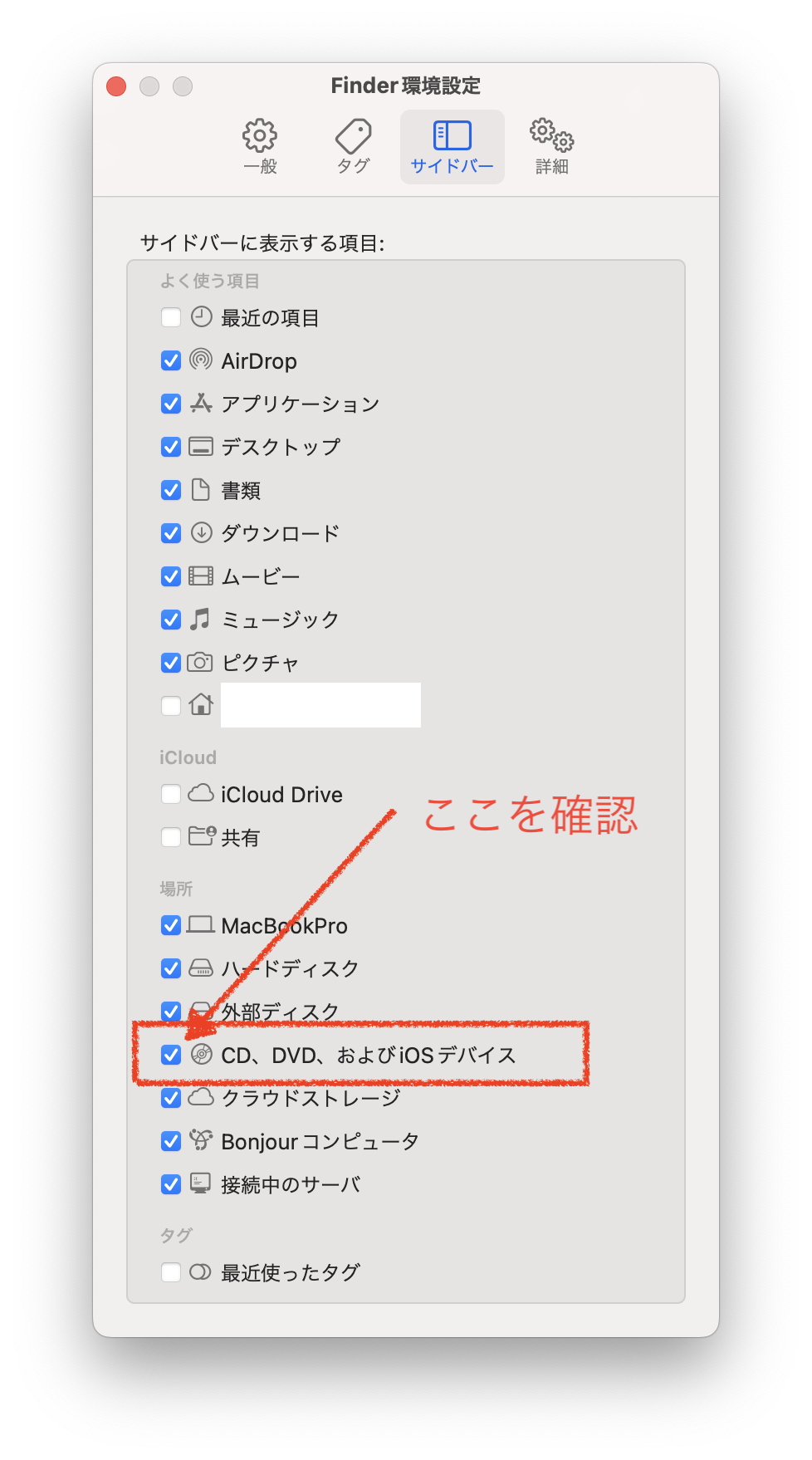Select the サイドバー (Sidebar) tab

tap(452, 146)
